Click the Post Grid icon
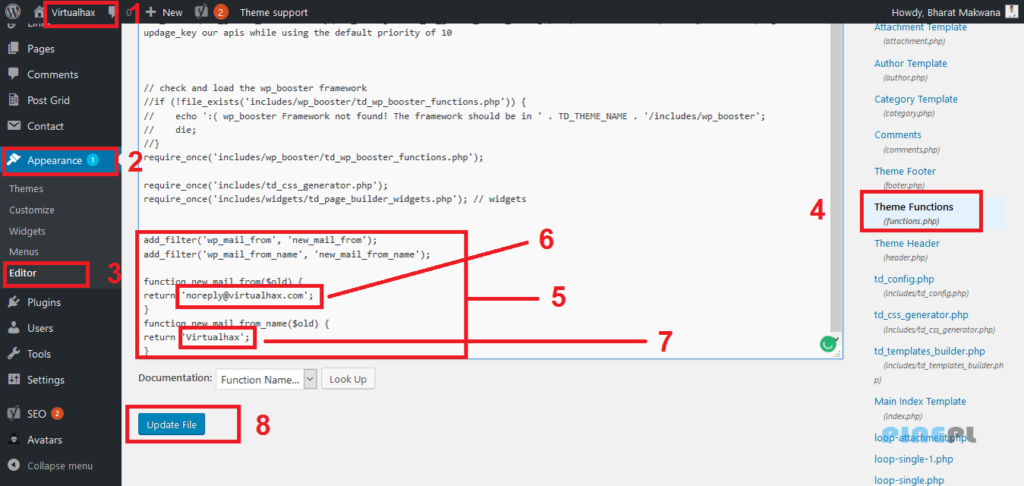Viewport: 1024px width, 486px height. [x=14, y=100]
